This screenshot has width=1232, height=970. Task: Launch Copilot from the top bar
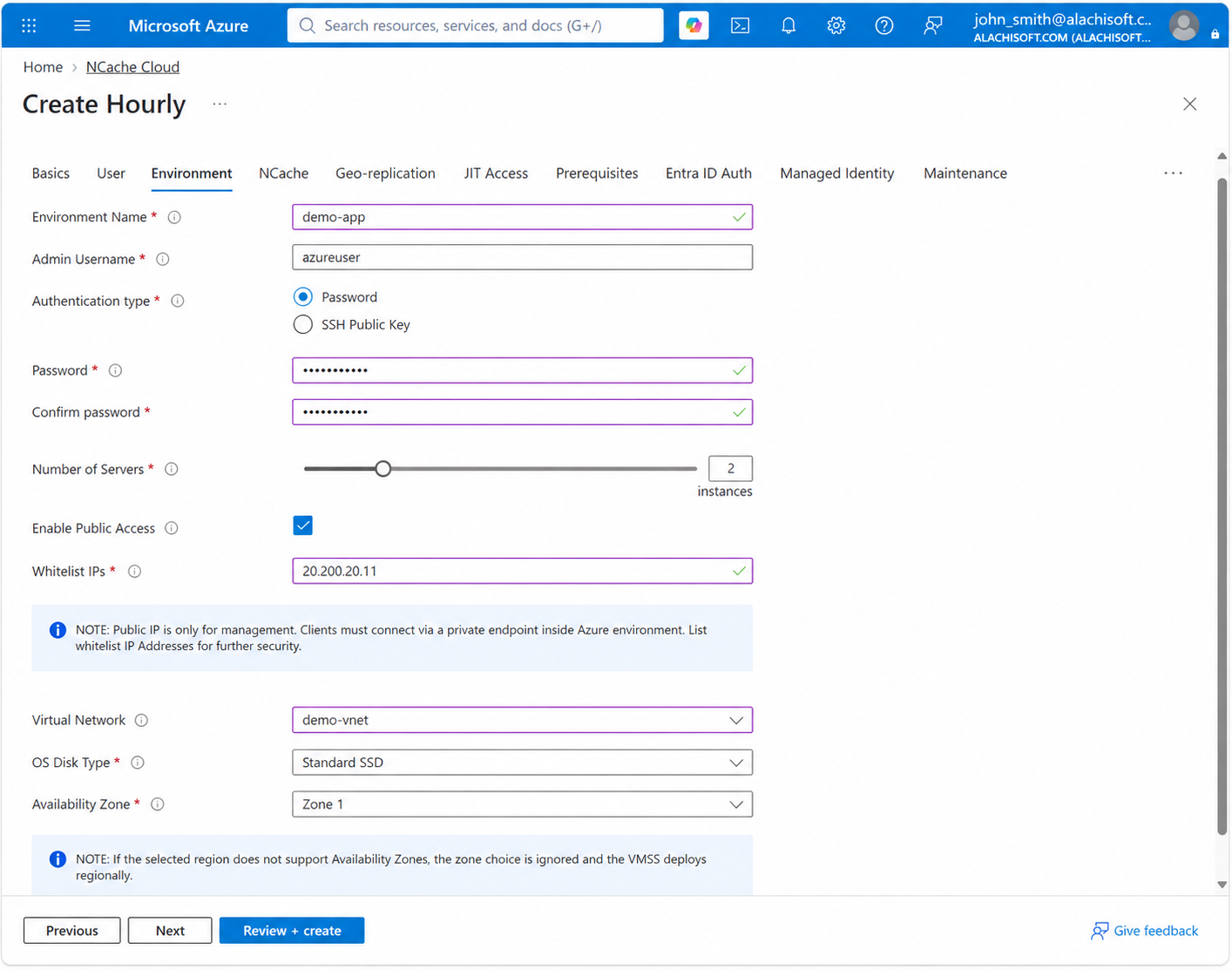[694, 25]
